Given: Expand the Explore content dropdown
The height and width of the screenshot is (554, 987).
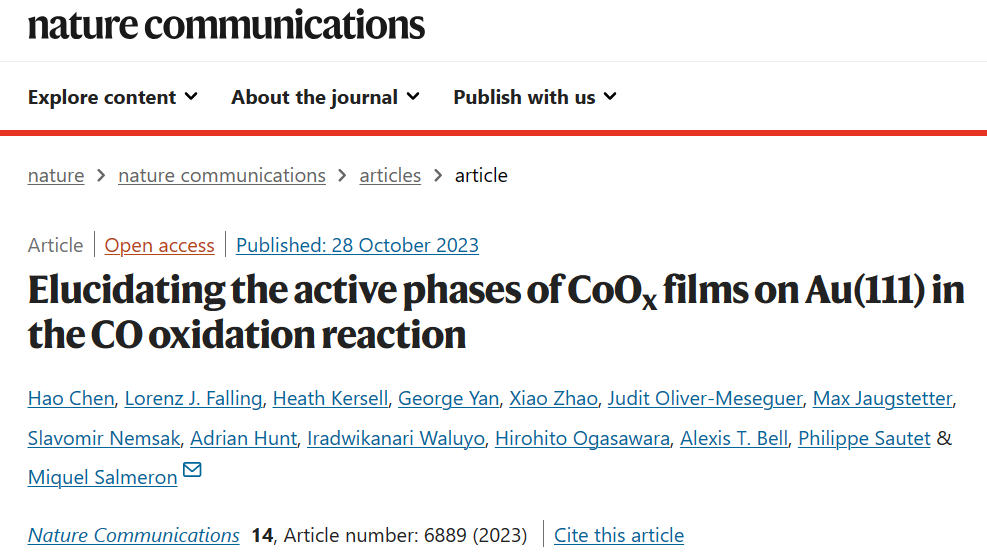Looking at the screenshot, I should (113, 98).
